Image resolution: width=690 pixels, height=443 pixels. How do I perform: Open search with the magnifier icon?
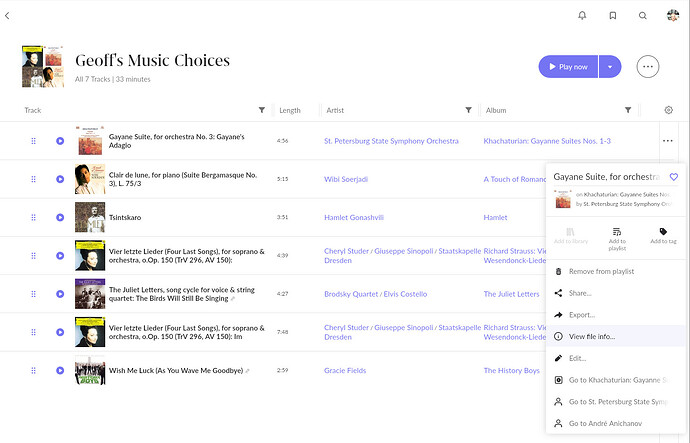643,16
